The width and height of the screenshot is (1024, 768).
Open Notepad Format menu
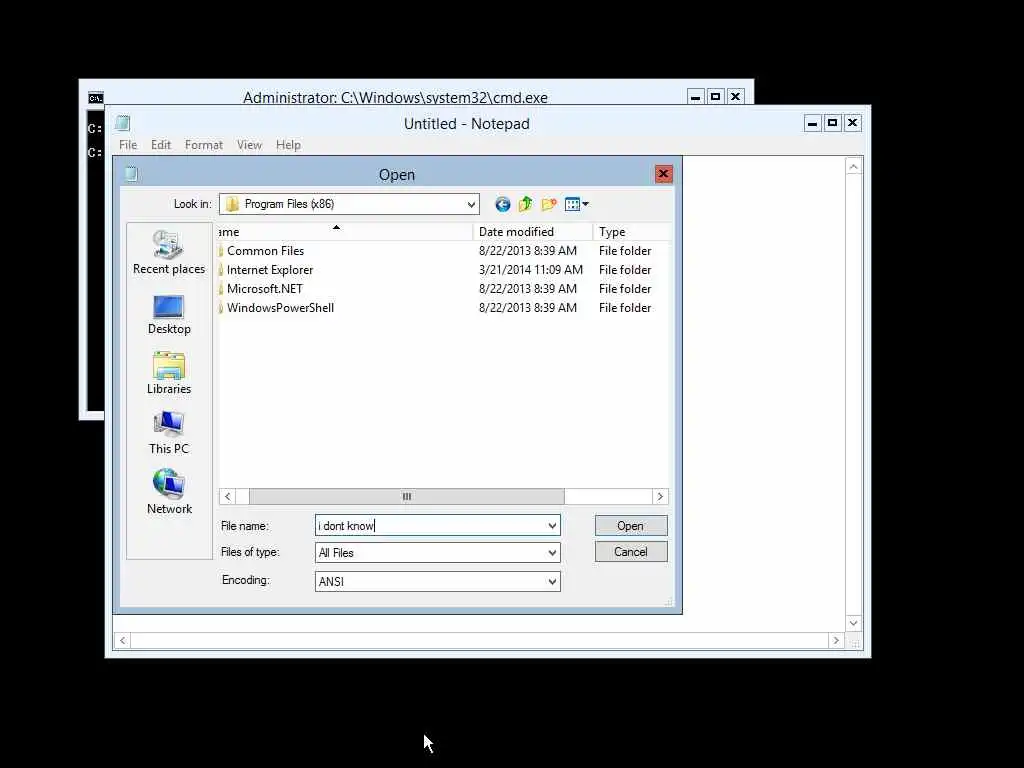click(x=204, y=145)
